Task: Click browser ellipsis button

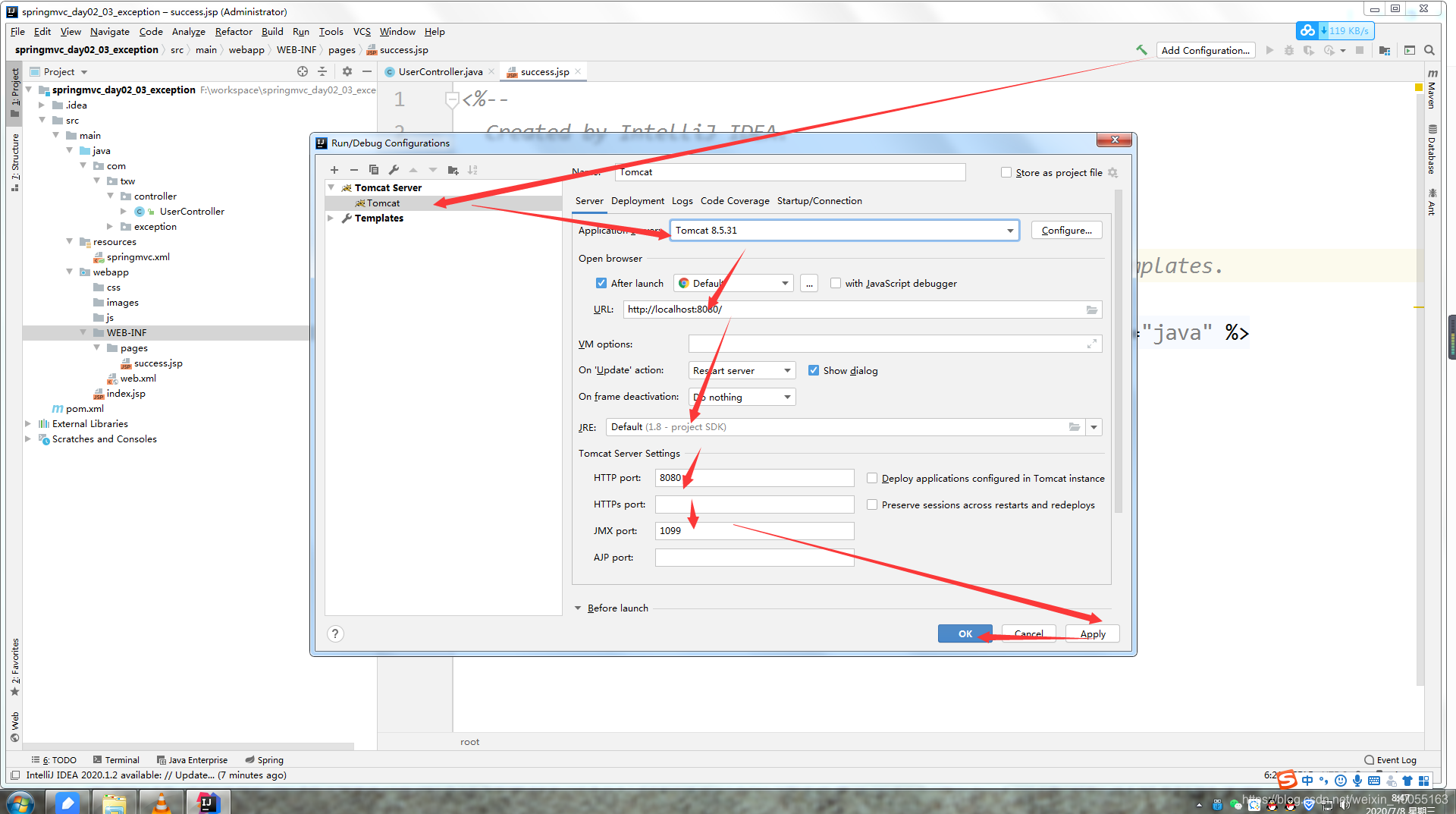Action: 809,284
